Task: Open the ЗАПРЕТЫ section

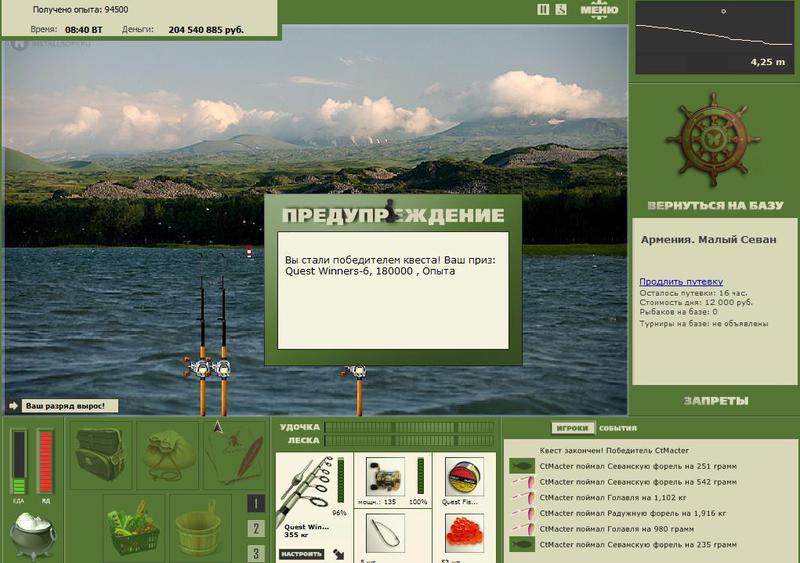Action: (716, 401)
